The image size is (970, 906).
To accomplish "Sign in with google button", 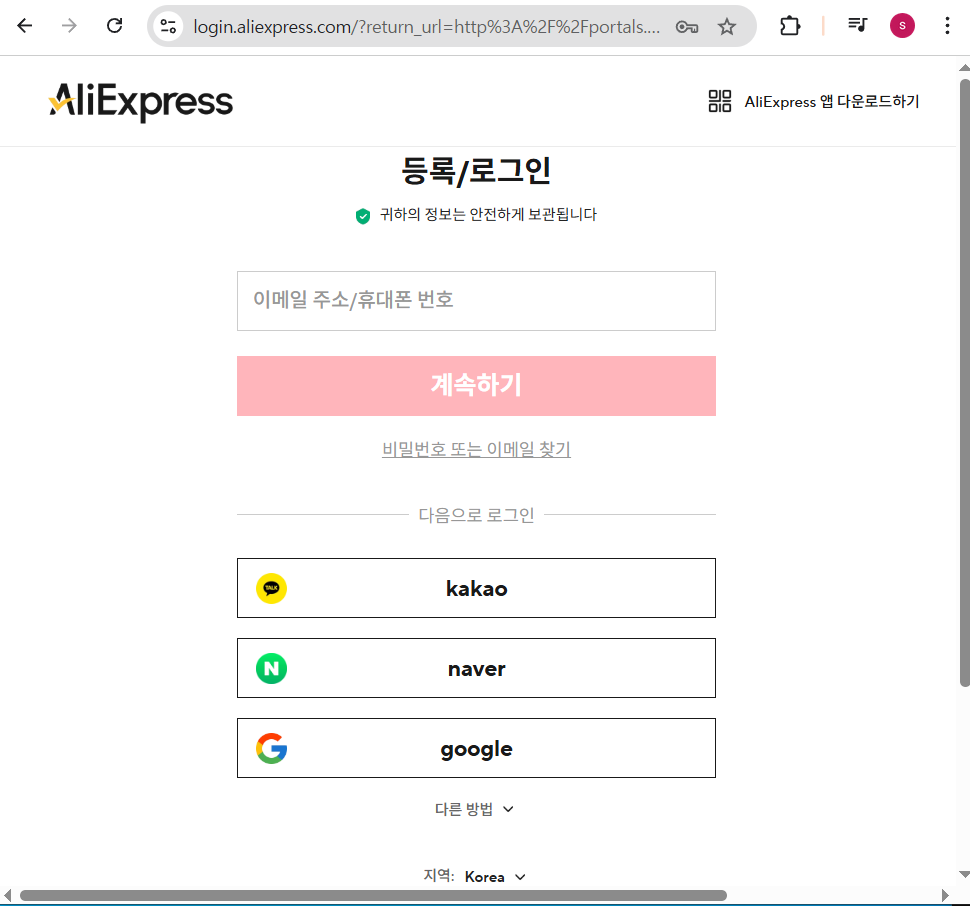I will (x=476, y=748).
